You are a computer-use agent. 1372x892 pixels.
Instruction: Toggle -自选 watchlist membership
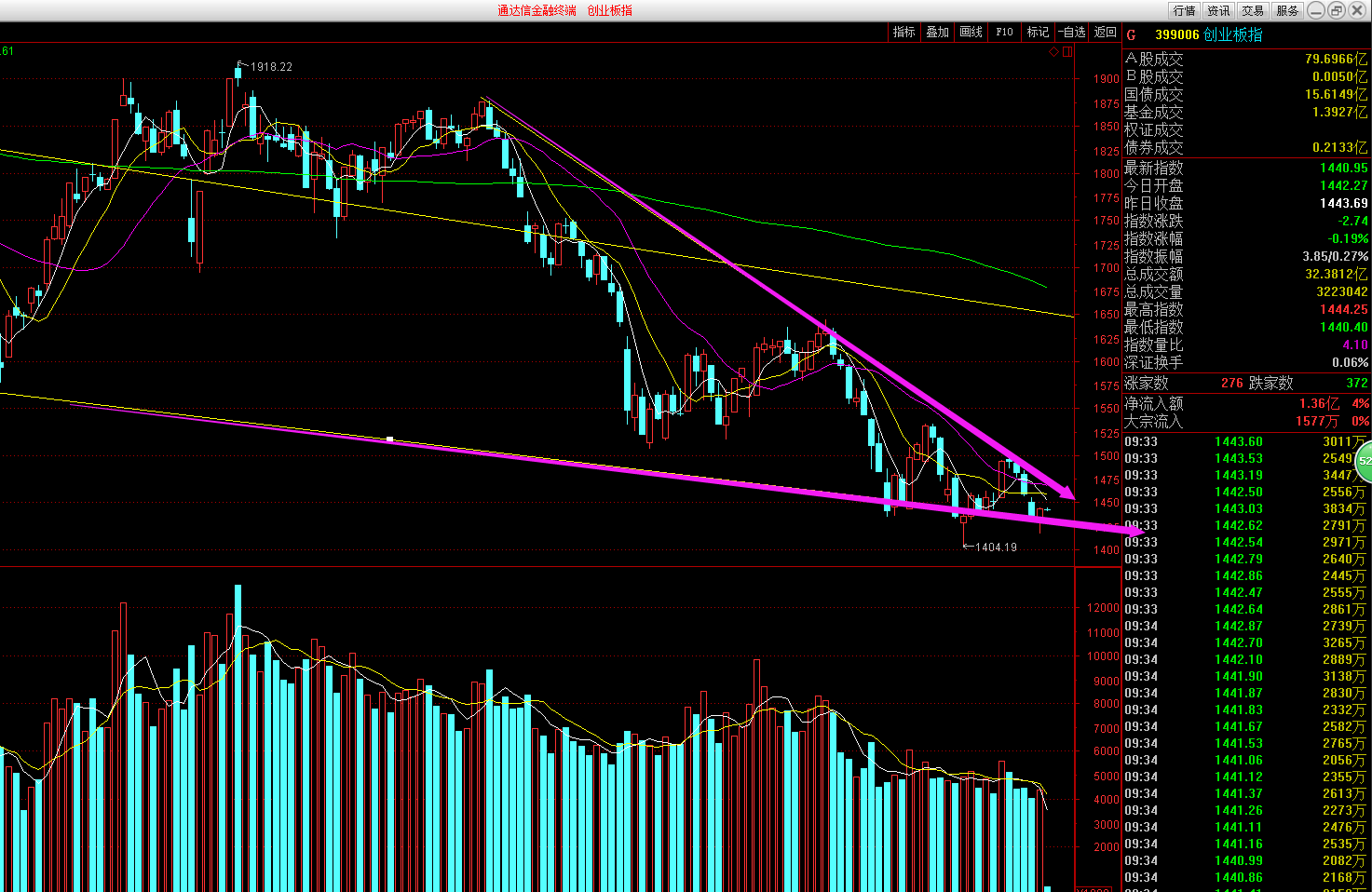coord(1071,32)
